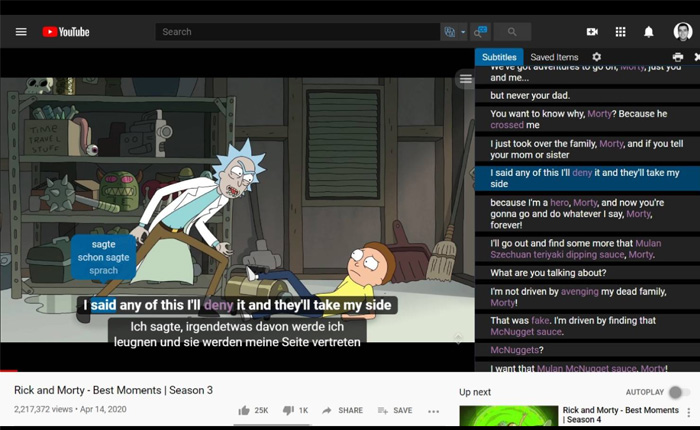
Task: Click the red video progress bar
Action: click(9, 370)
